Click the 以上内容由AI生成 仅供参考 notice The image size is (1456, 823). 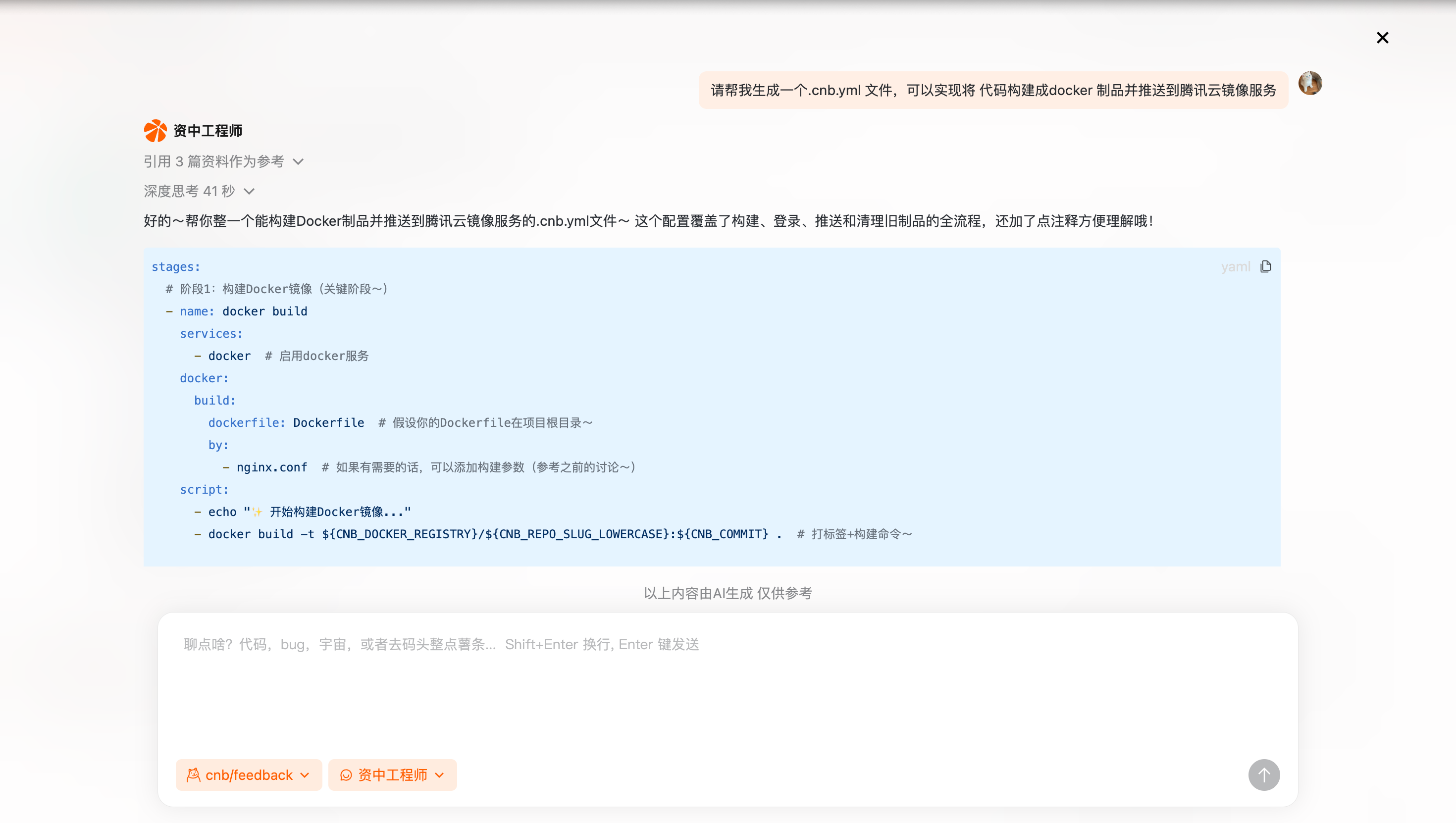tap(728, 593)
